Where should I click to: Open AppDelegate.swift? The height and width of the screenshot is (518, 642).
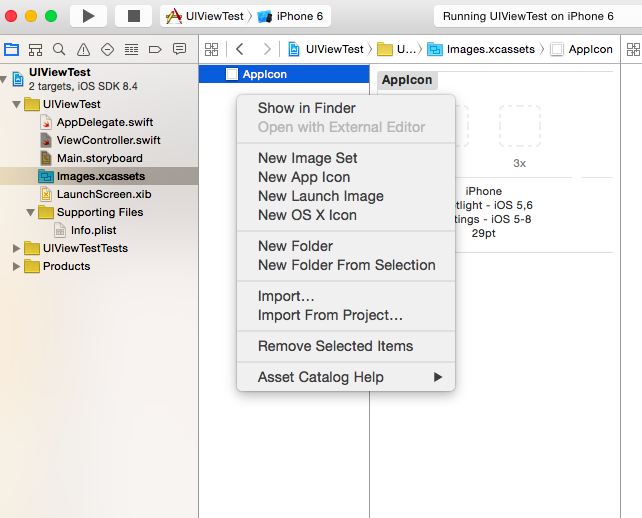pyautogui.click(x=97, y=122)
